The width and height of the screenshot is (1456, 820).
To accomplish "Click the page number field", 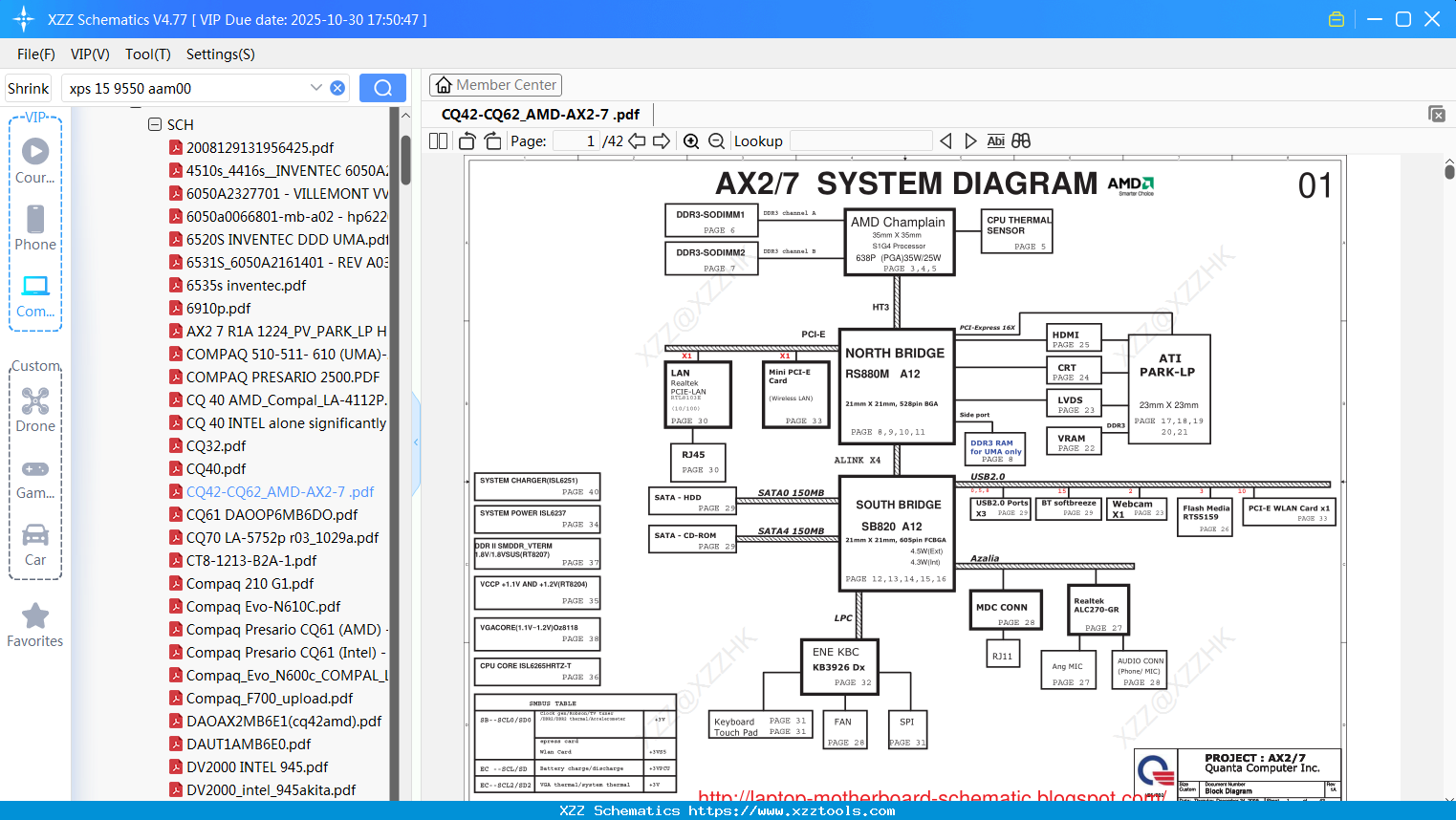I will 576,140.
